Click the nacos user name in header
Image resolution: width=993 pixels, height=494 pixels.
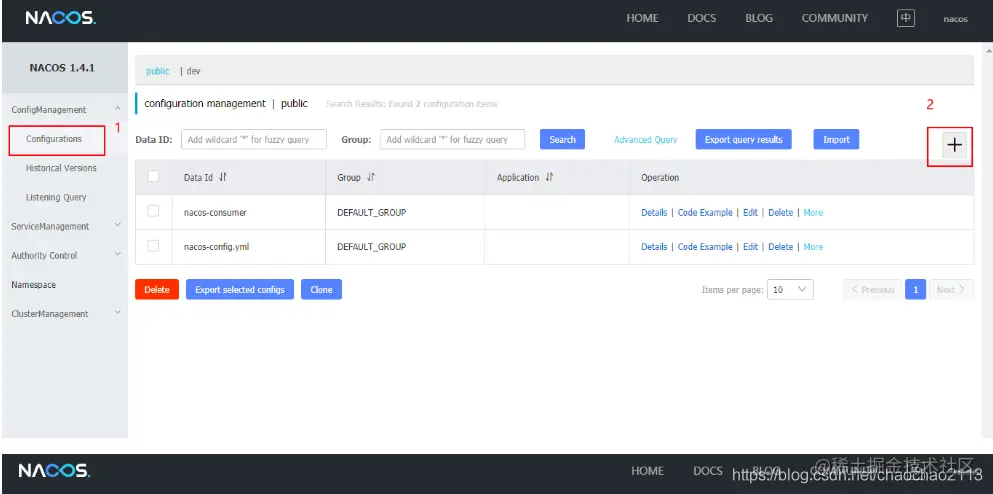pos(956,19)
